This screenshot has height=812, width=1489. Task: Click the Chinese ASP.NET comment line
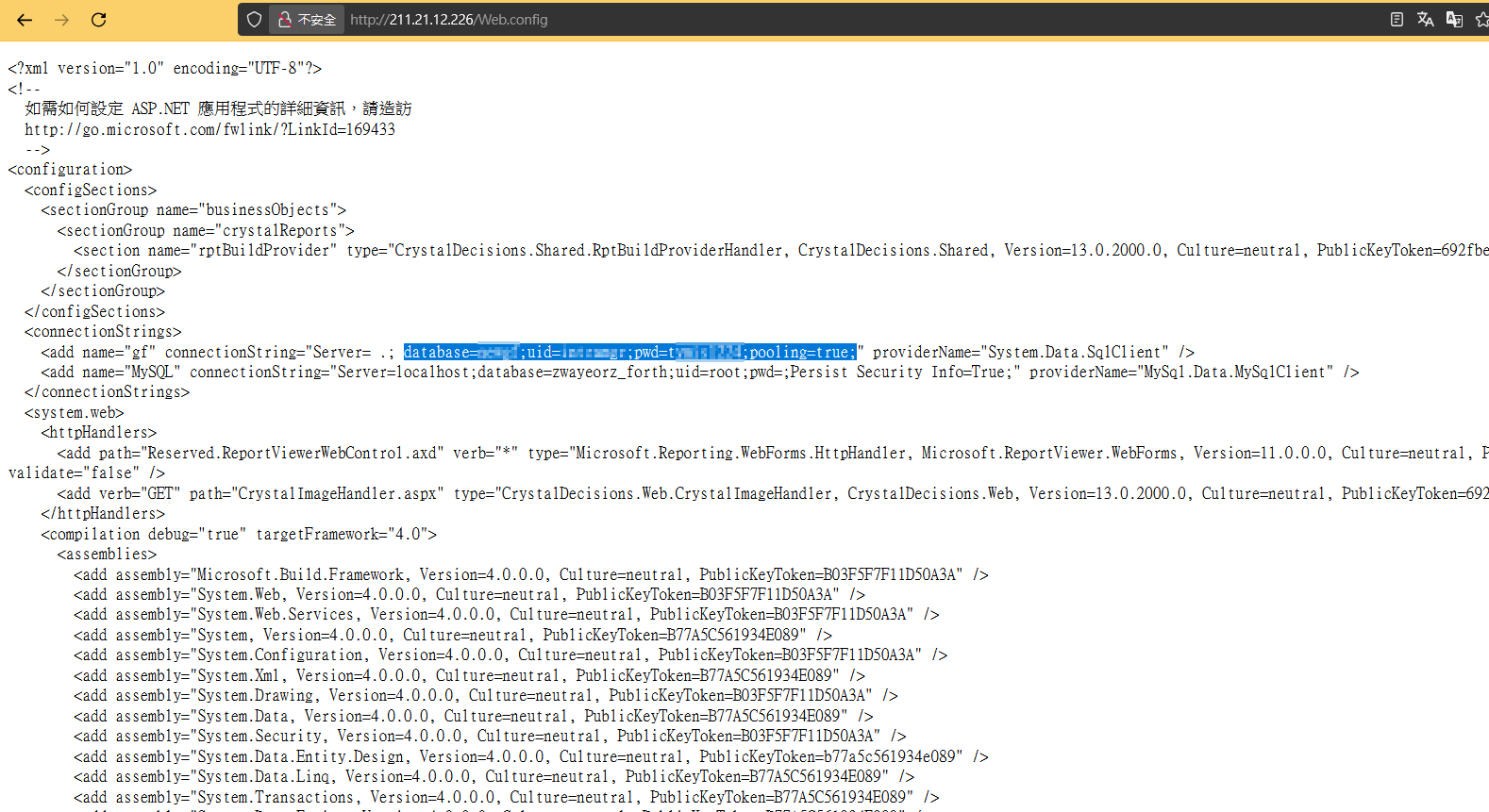click(x=218, y=108)
